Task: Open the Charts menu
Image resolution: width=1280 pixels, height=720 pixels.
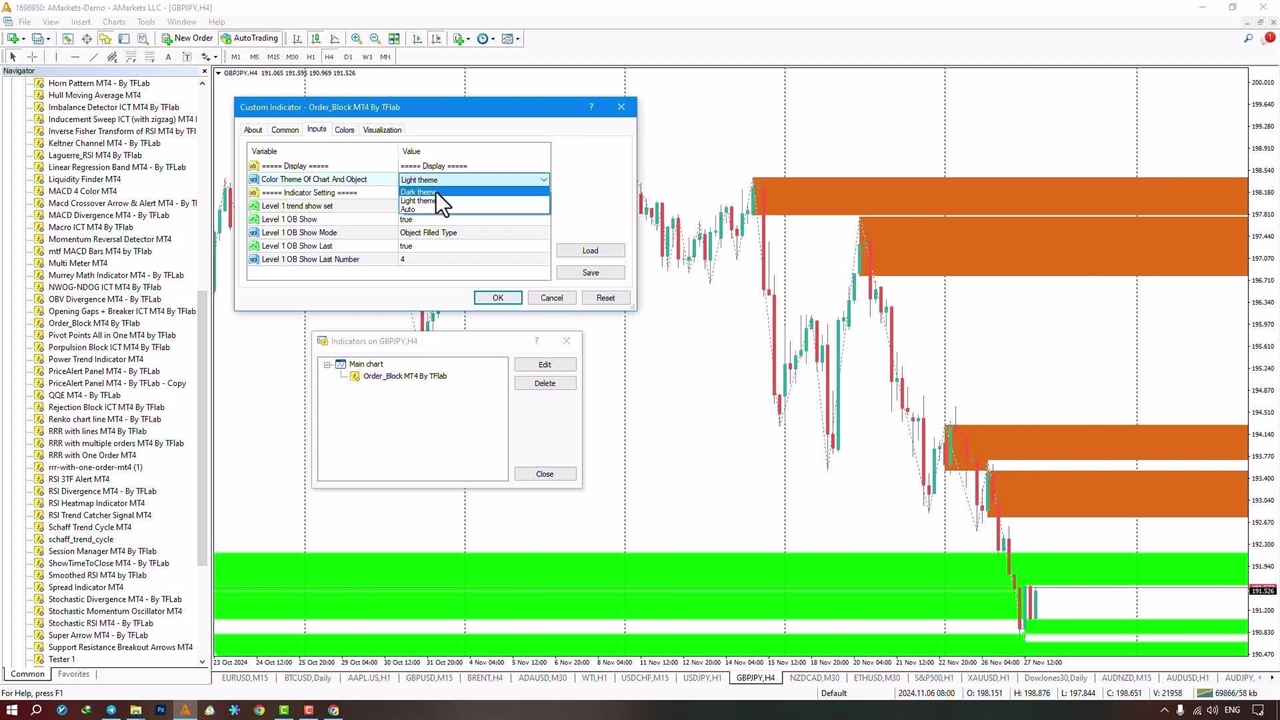Action: tap(114, 22)
